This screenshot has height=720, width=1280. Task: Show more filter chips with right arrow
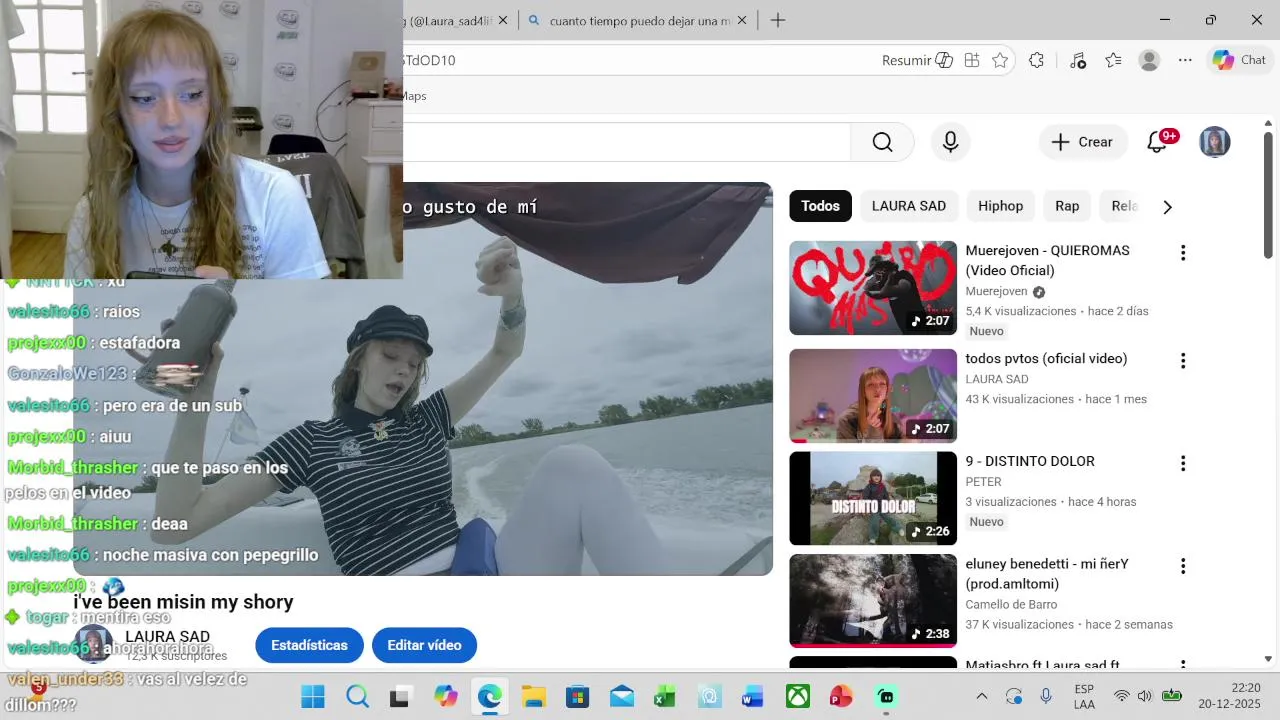[x=1167, y=207]
